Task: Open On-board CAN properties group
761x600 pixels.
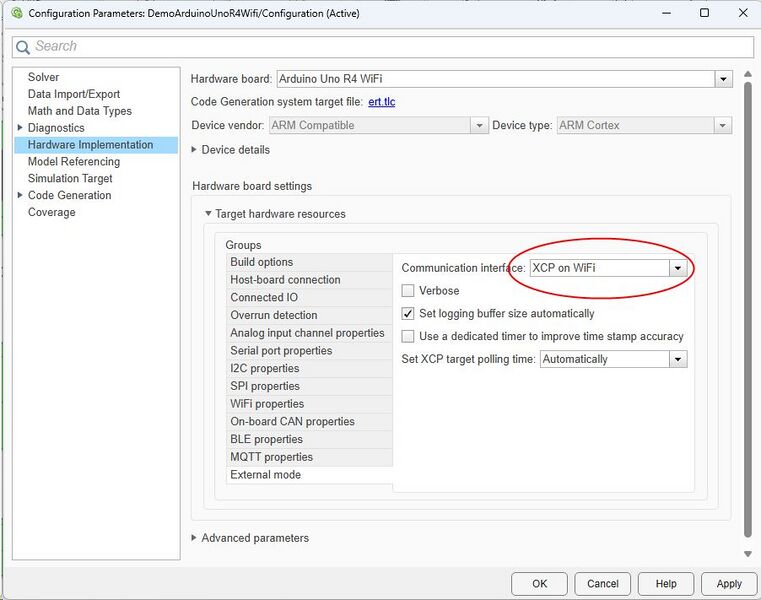Action: 309,421
